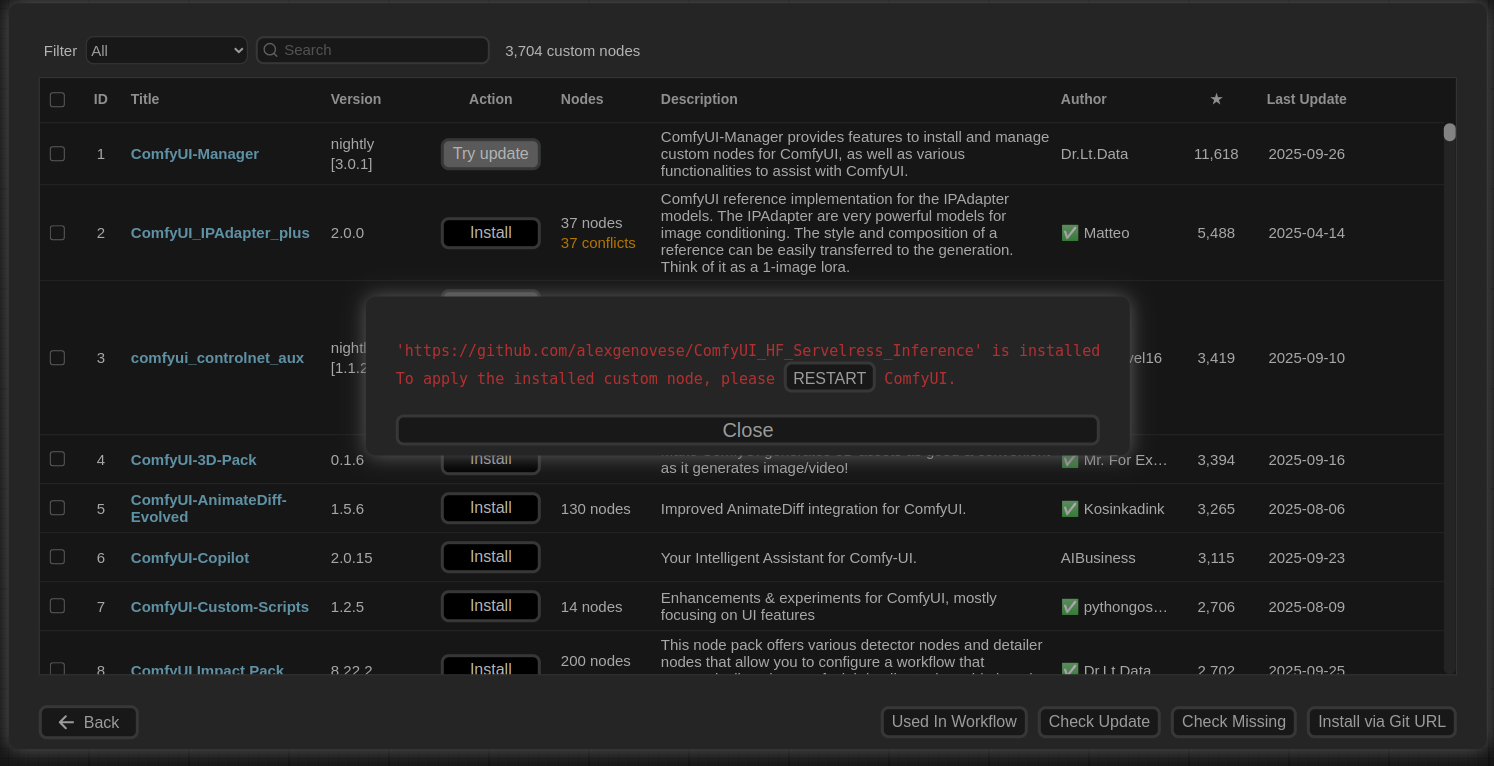This screenshot has height=766, width=1494.
Task: Click the verified badge beside Mr. For Ex author
Action: [1069, 459]
